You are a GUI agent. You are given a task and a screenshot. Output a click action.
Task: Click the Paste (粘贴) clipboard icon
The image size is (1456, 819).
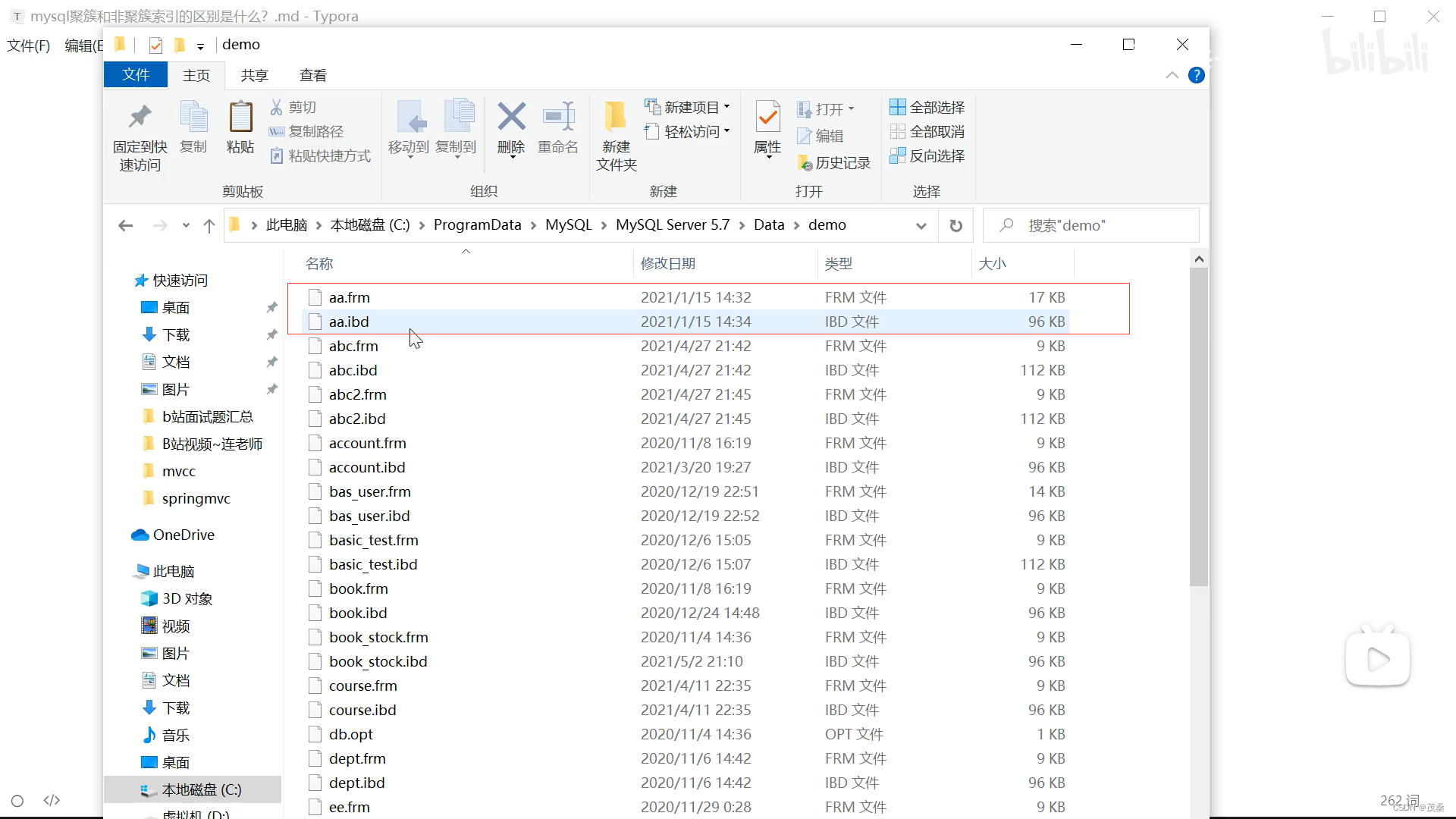pyautogui.click(x=240, y=118)
